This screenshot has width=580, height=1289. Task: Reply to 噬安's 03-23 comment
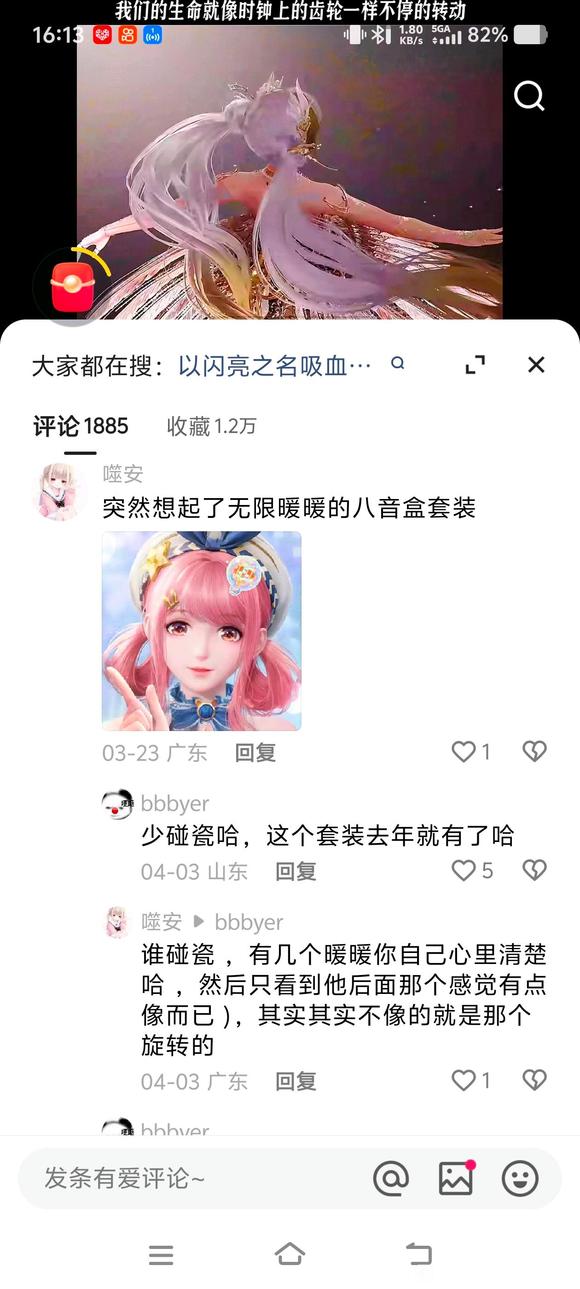pyautogui.click(x=255, y=753)
